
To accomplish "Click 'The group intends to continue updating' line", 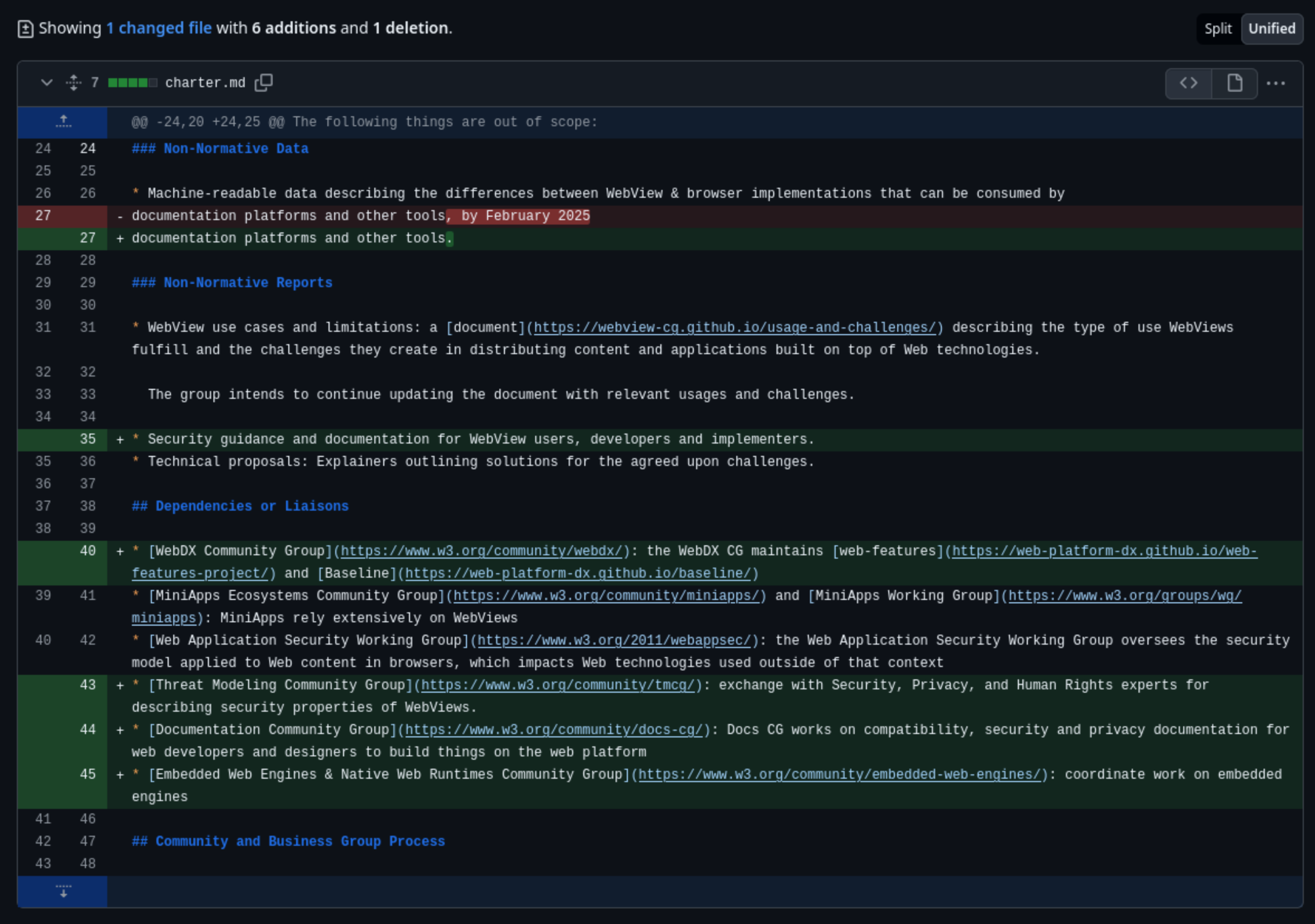I will tap(501, 395).
